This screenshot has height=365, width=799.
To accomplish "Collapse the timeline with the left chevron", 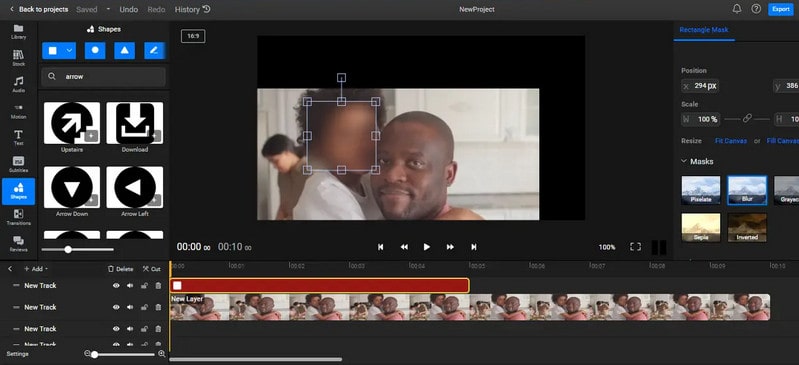I will pos(10,269).
